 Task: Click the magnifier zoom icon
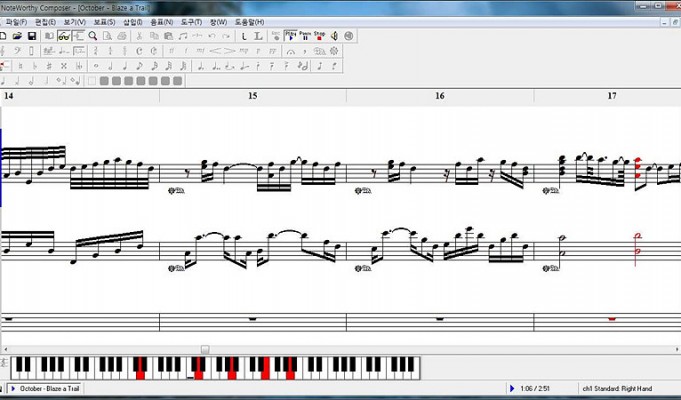pyautogui.click(x=93, y=36)
